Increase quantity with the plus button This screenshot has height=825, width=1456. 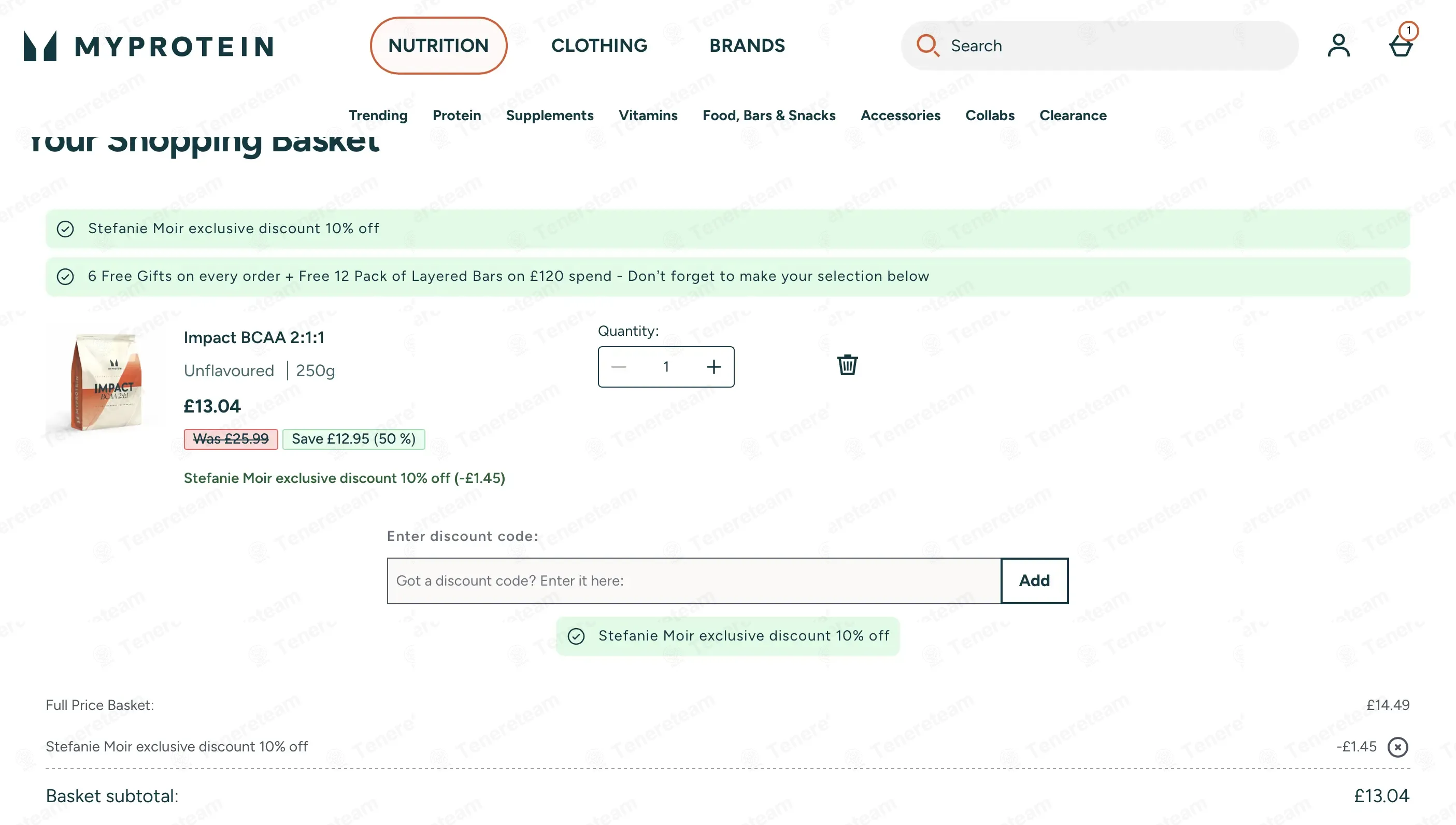pos(714,366)
